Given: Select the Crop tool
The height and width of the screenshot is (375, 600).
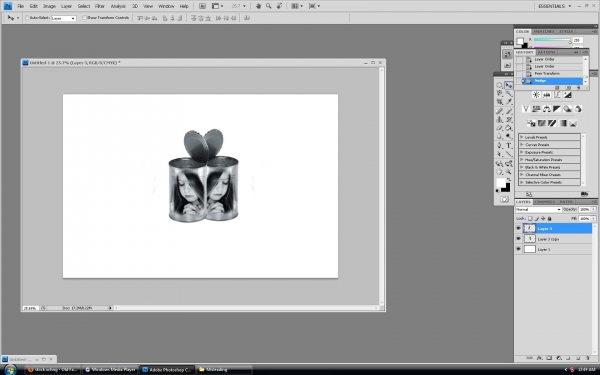Looking at the screenshot, I should pyautogui.click(x=499, y=102).
